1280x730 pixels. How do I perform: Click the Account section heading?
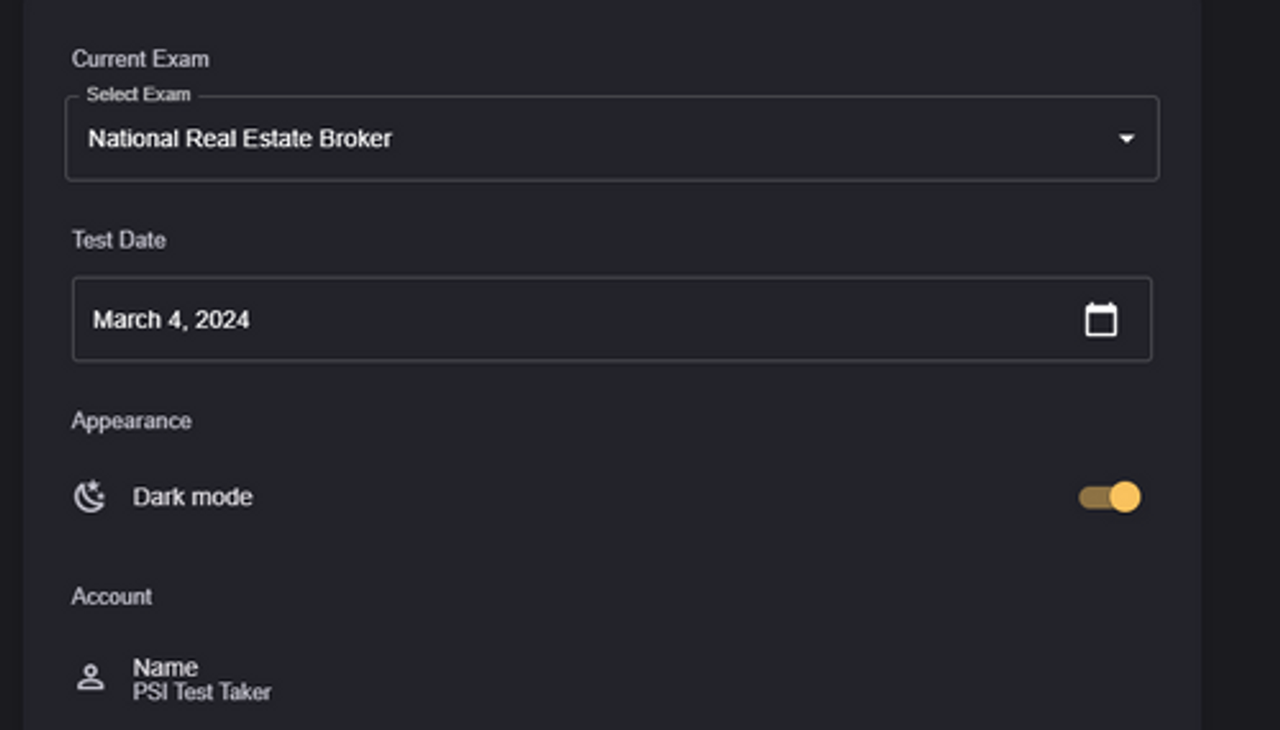[x=111, y=597]
